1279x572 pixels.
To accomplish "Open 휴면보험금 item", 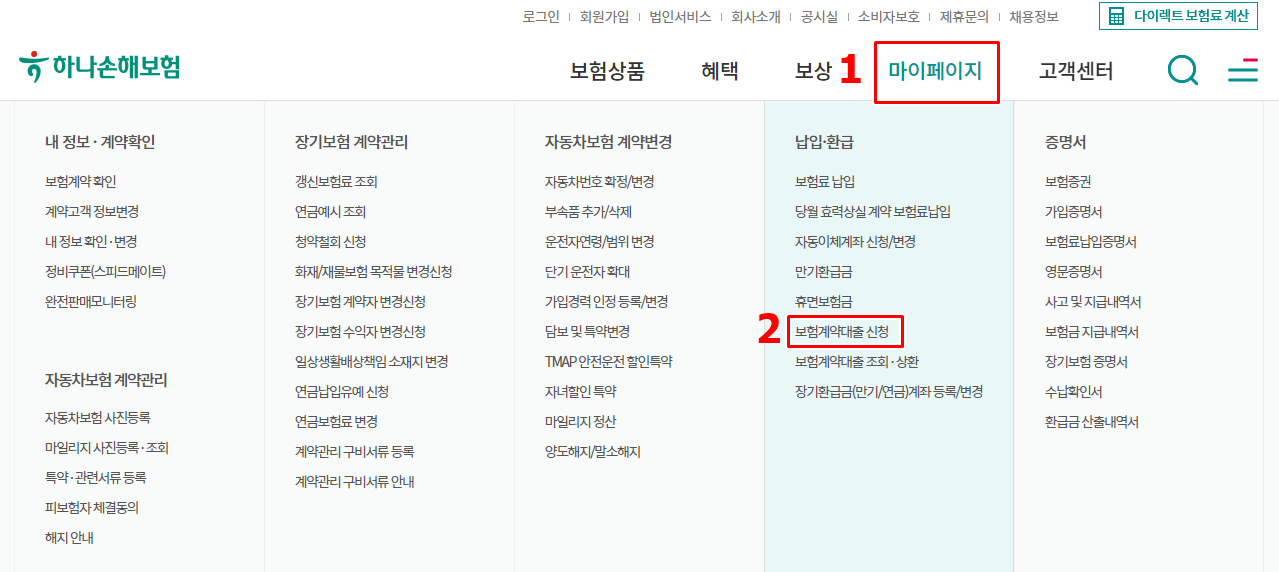I will click(824, 302).
